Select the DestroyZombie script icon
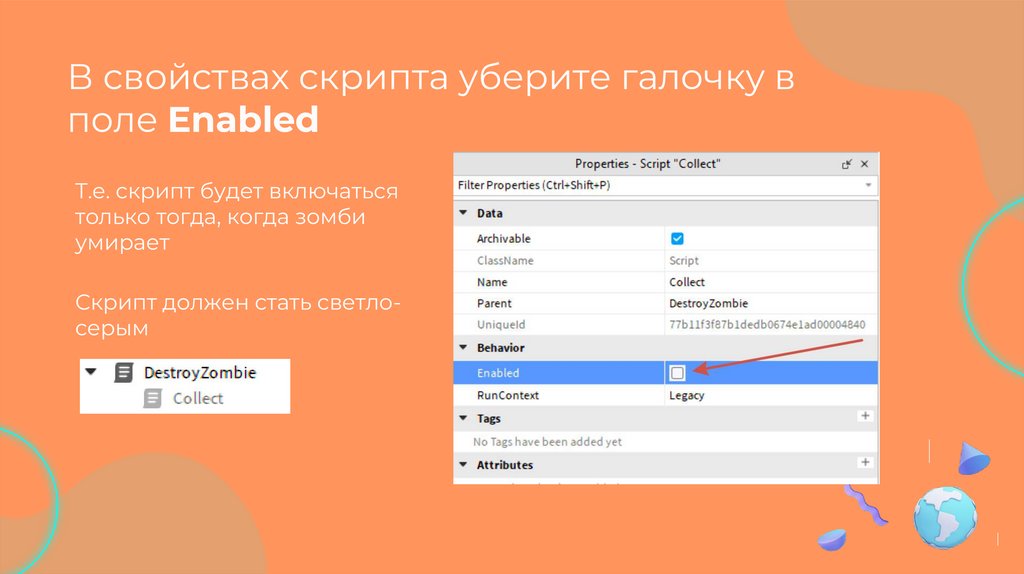 pyautogui.click(x=123, y=373)
